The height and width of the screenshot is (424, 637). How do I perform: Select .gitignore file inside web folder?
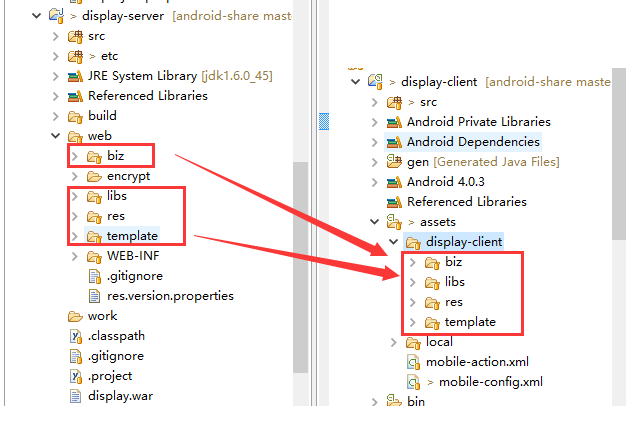[134, 276]
